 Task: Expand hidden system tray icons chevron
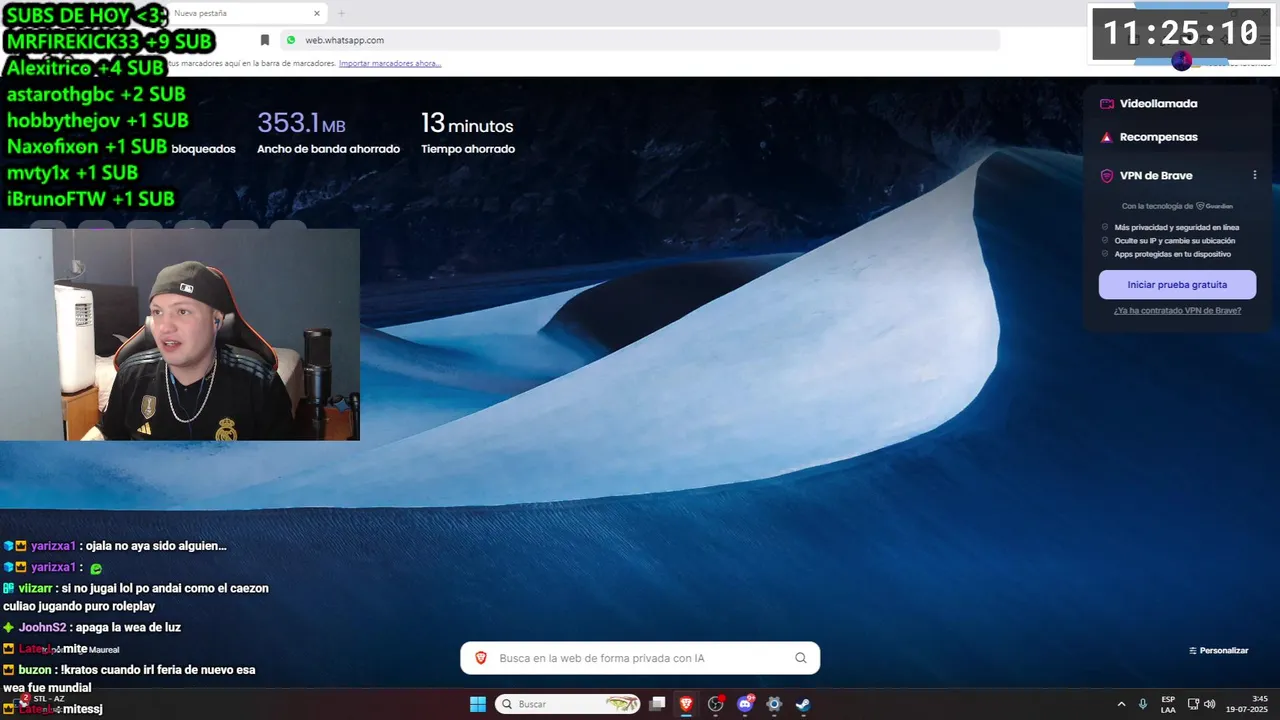click(1121, 704)
